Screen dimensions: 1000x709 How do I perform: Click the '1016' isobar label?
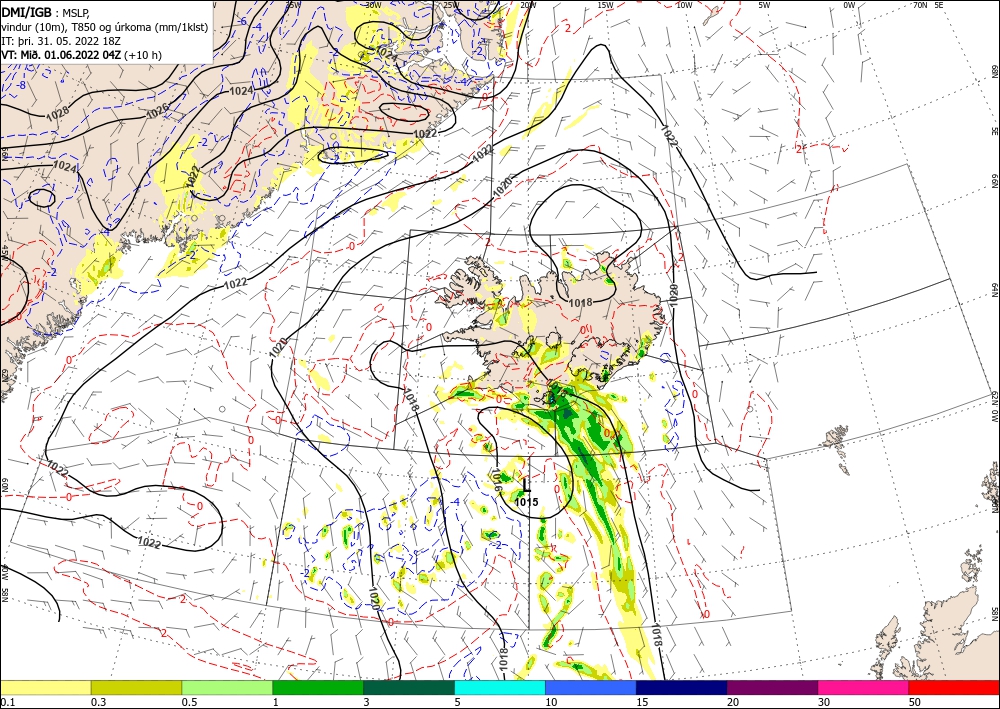[x=497, y=479]
